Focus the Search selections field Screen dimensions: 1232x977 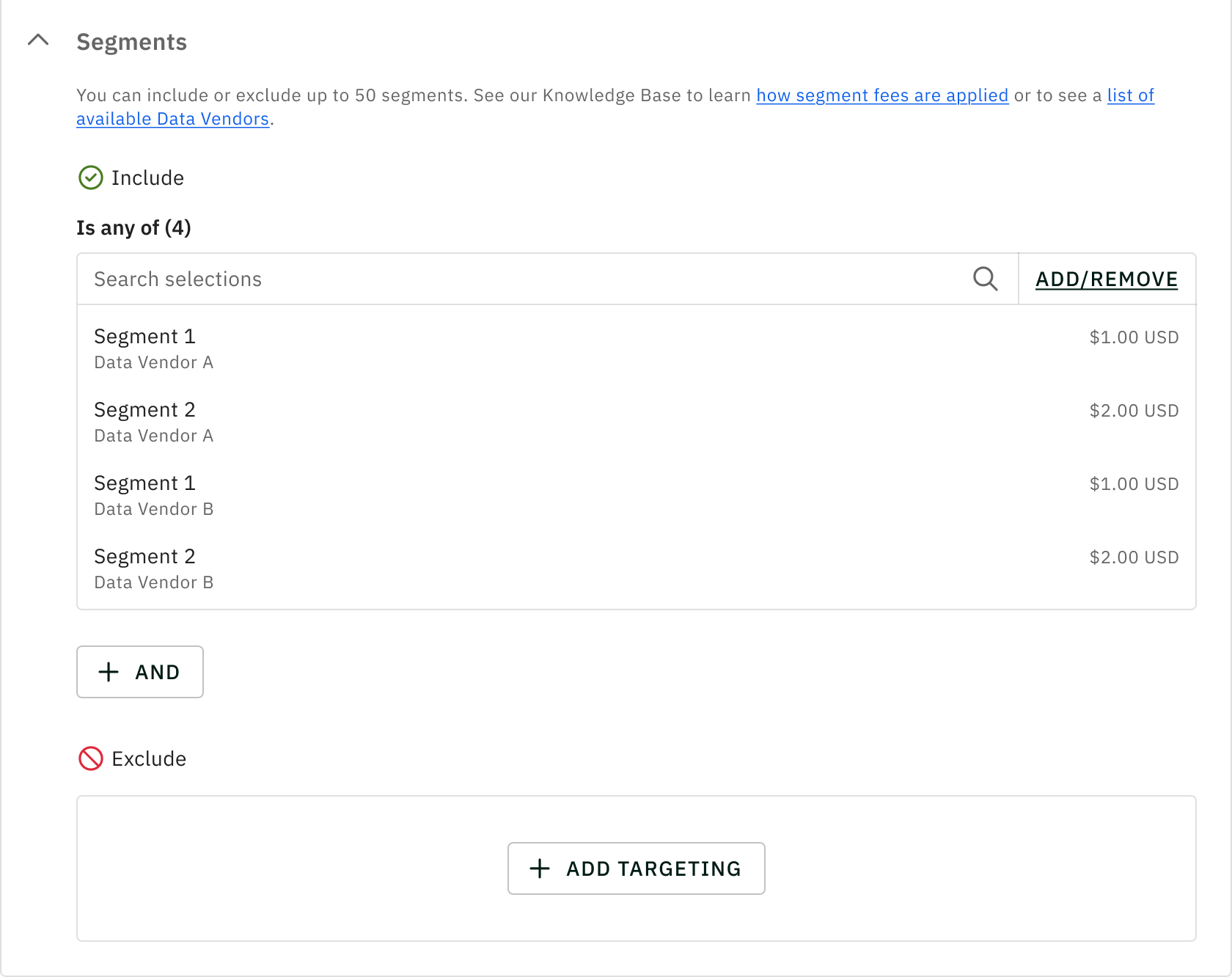(513, 279)
